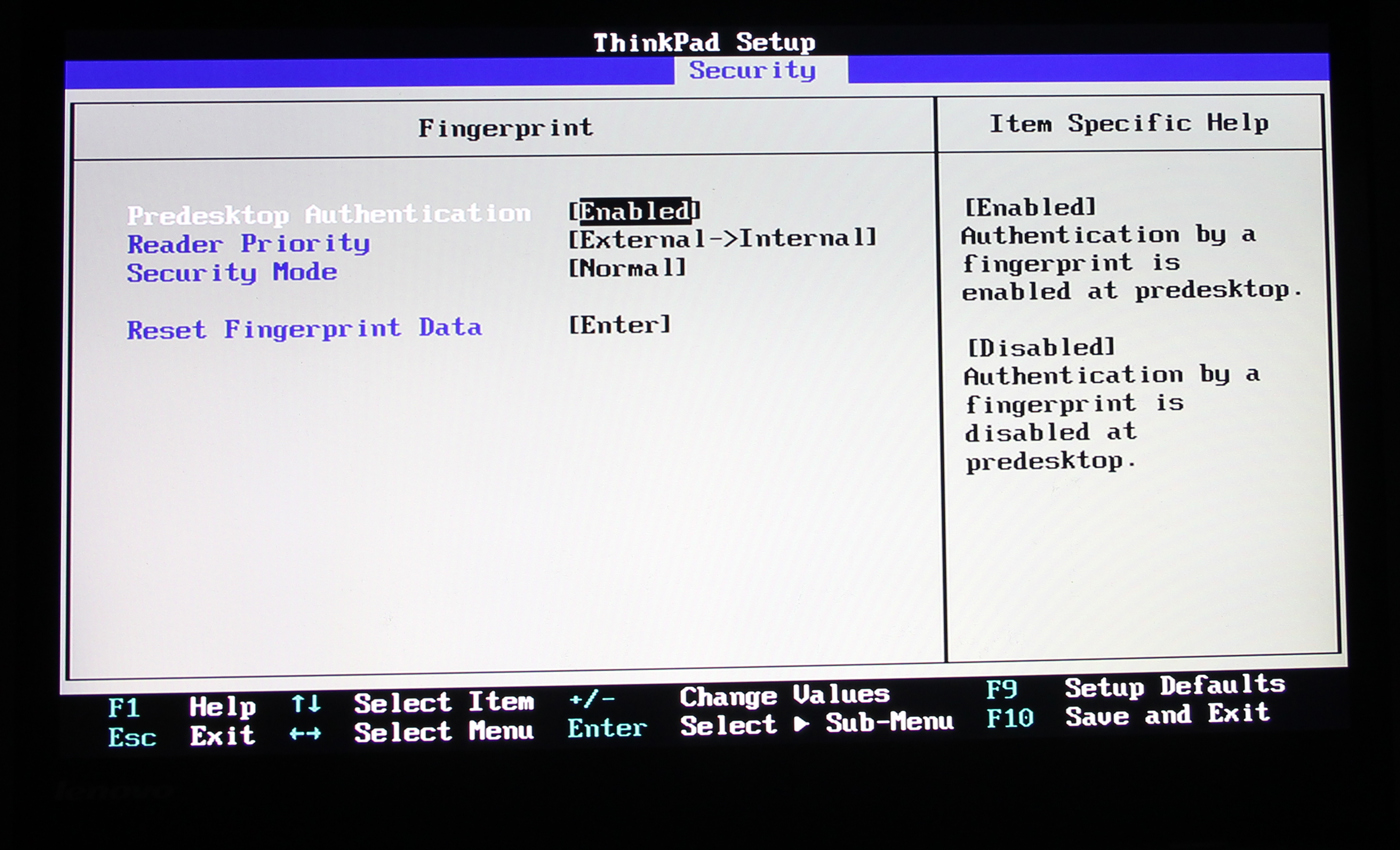1400x850 pixels.
Task: Click the Fingerprint panel heading
Action: (x=505, y=128)
